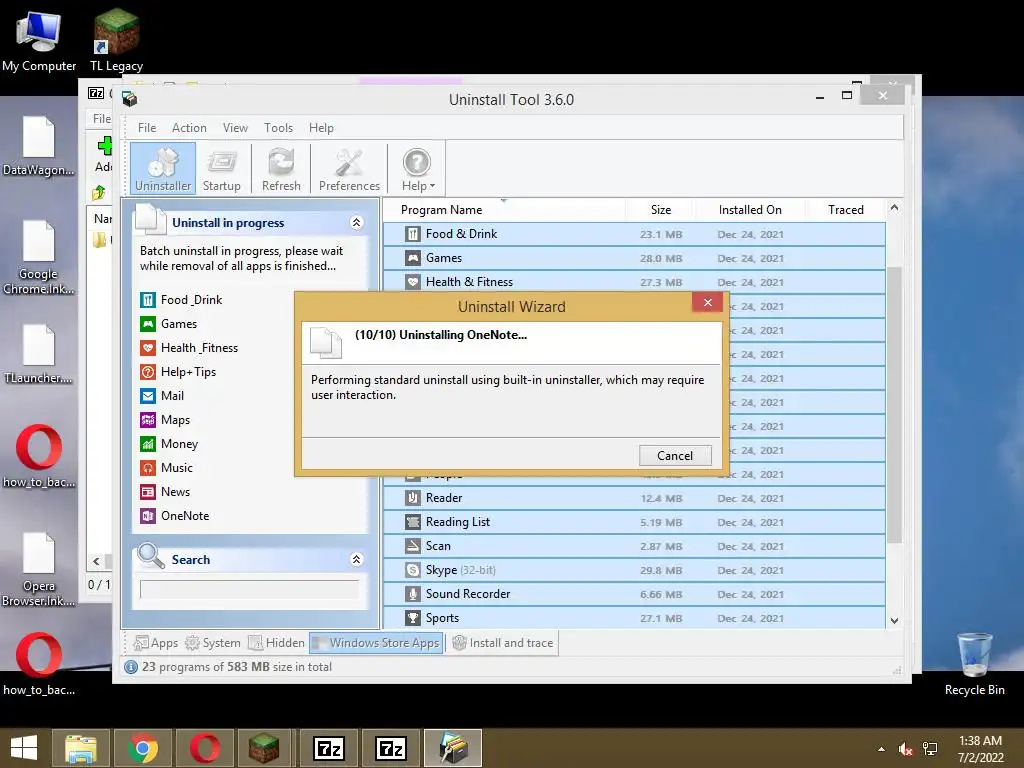Click the Maps icon in batch list
Image resolution: width=1024 pixels, height=768 pixels.
[148, 420]
